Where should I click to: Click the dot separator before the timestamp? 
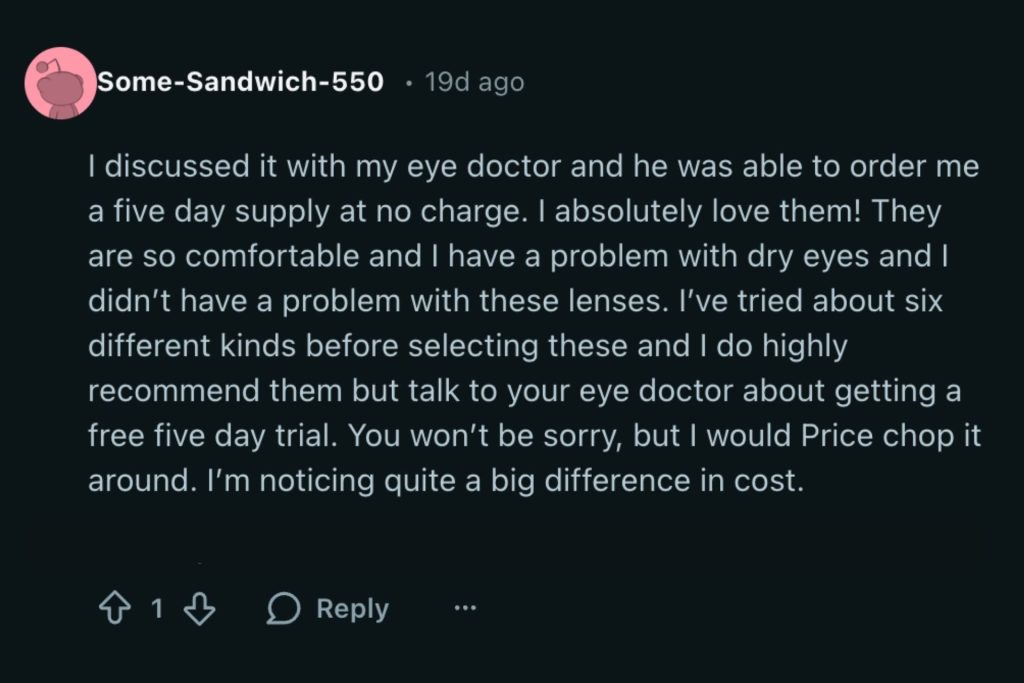pos(409,83)
